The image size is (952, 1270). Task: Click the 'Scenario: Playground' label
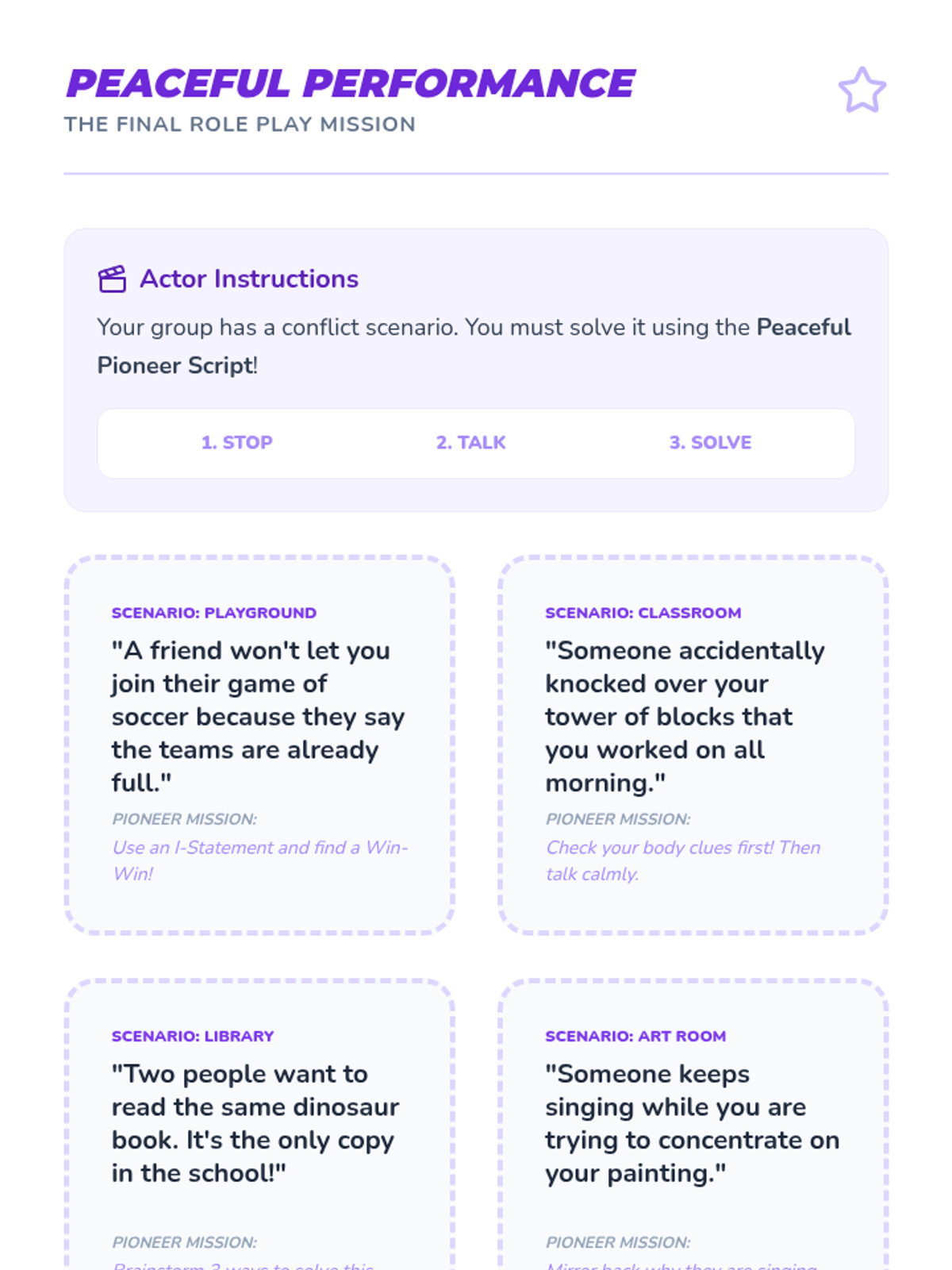(214, 613)
